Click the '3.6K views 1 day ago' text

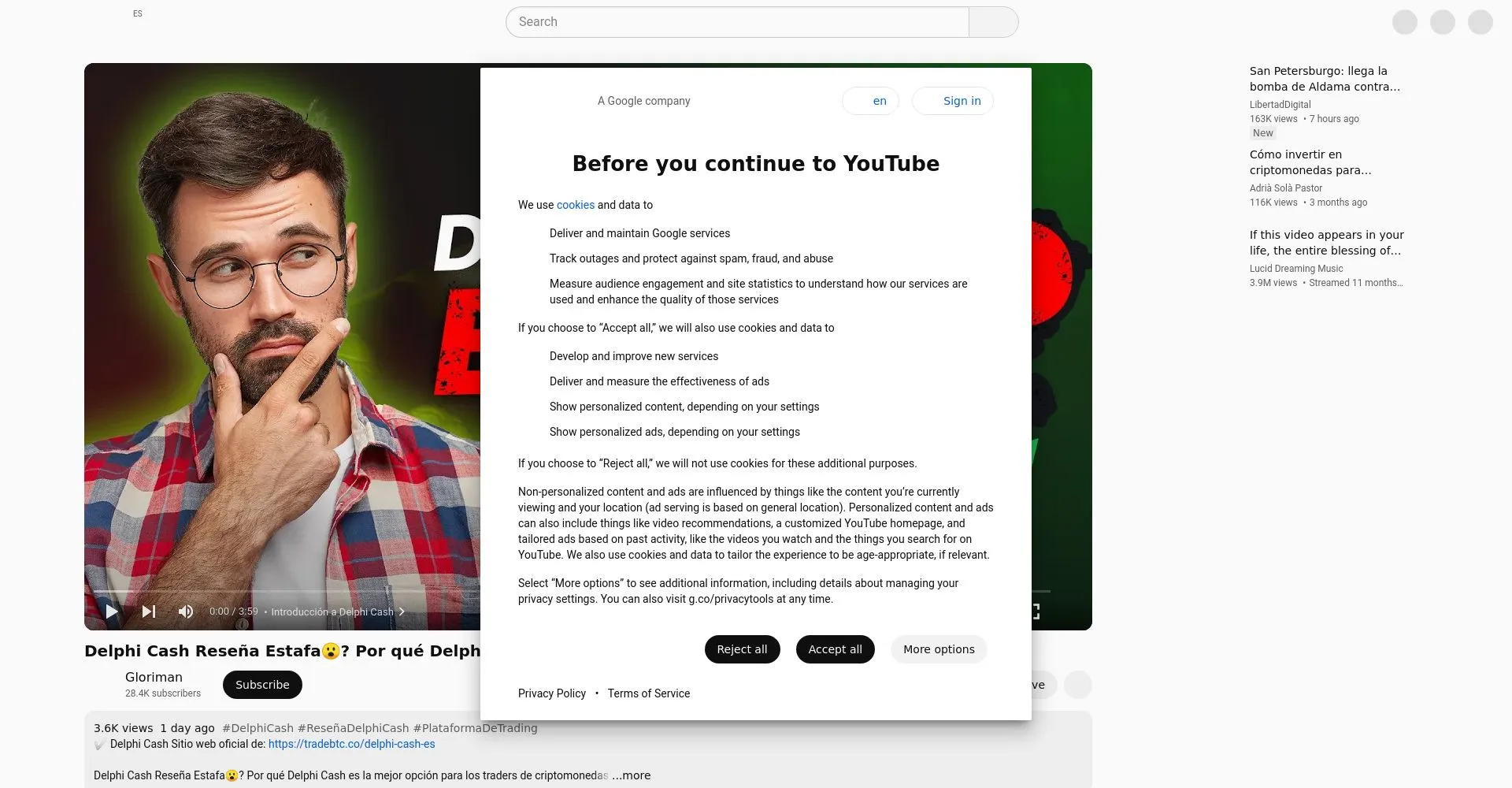[x=154, y=728]
